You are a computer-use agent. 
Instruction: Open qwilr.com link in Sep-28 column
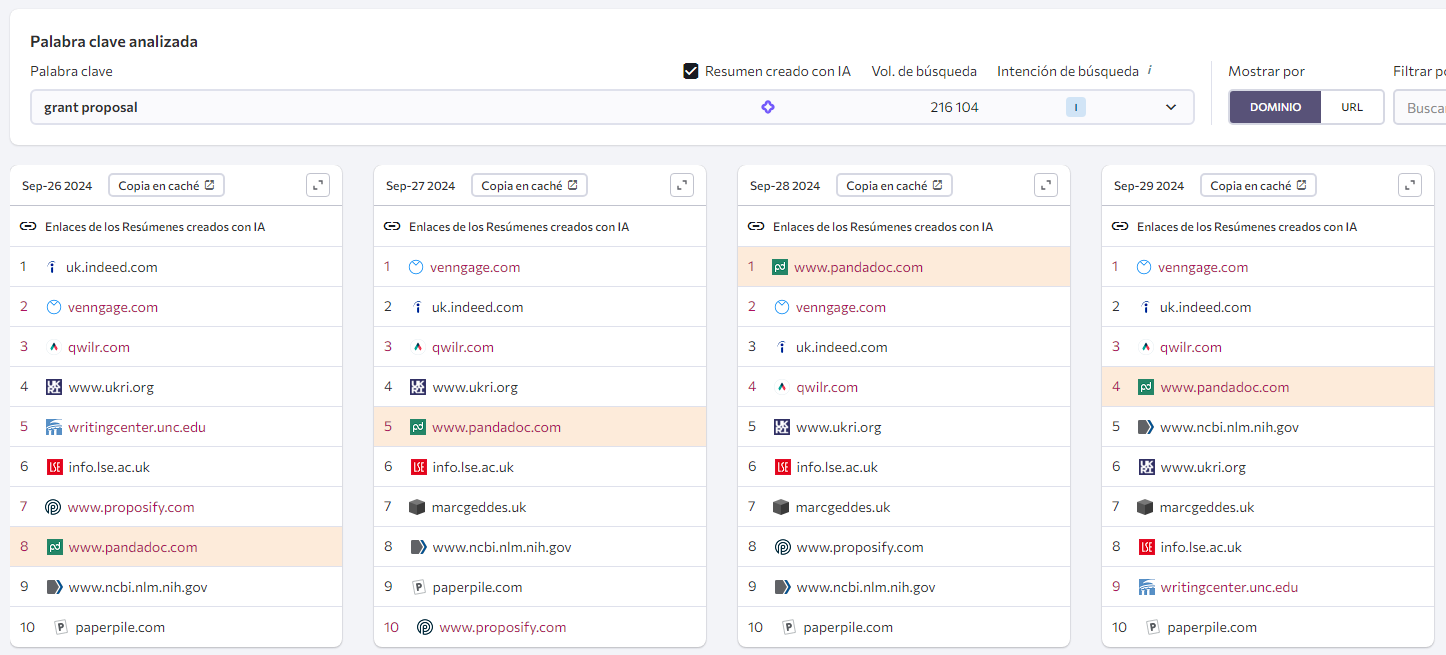click(827, 387)
